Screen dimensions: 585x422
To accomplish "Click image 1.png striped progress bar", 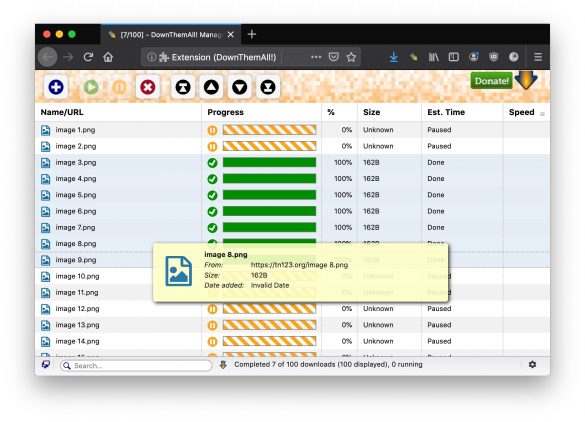I will coord(269,130).
